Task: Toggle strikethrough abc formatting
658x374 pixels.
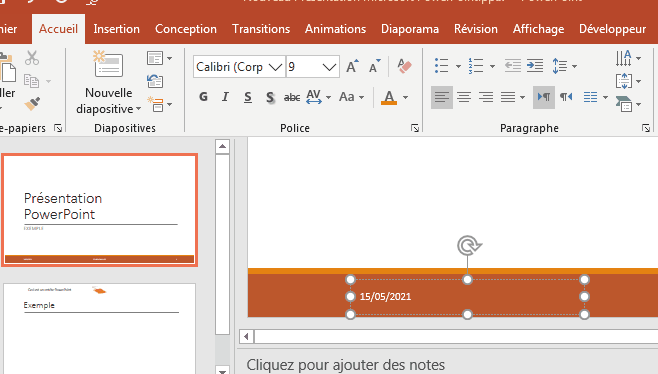Action: [x=292, y=97]
